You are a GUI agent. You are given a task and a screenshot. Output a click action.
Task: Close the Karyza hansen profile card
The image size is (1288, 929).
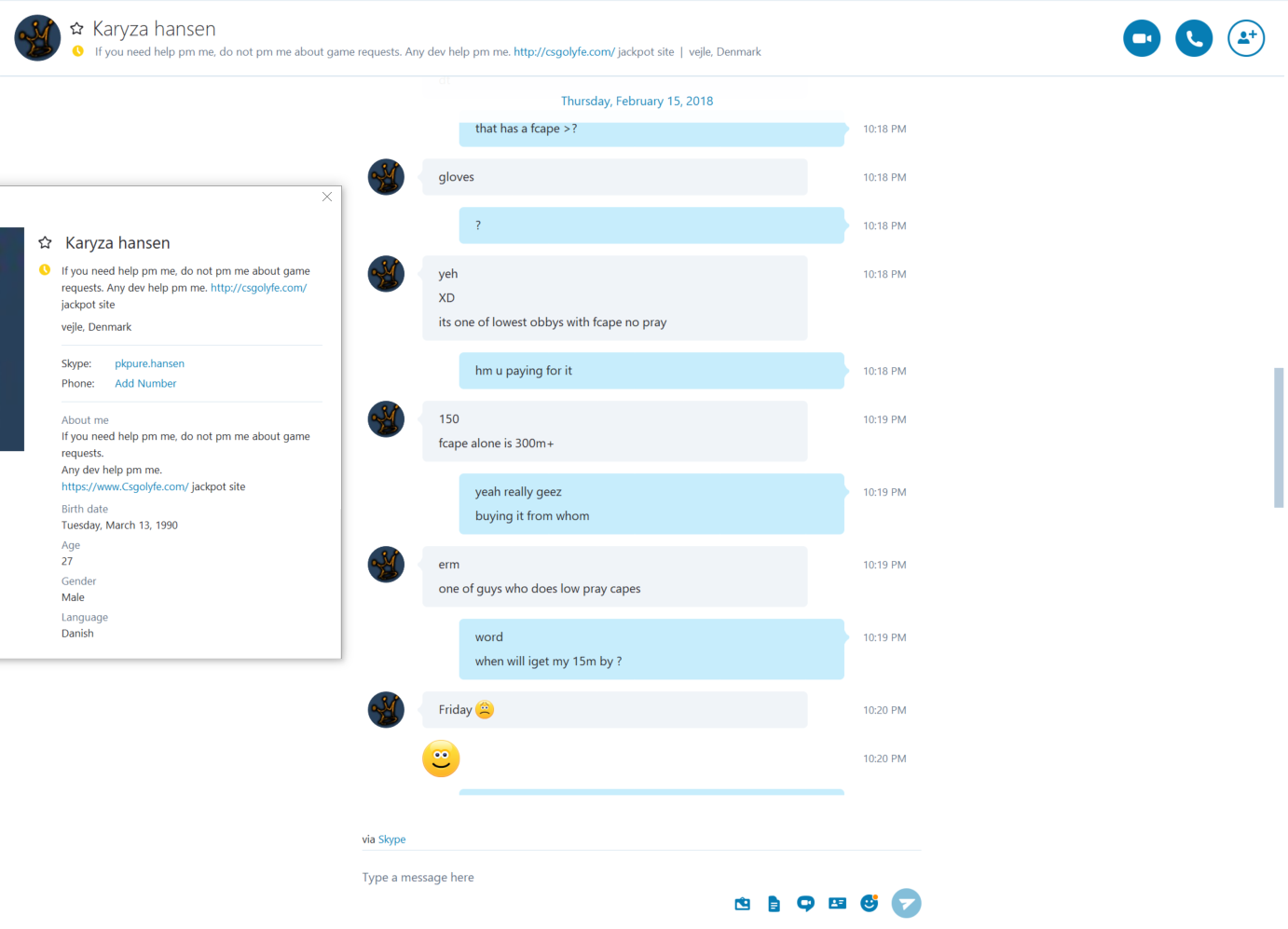click(x=327, y=197)
